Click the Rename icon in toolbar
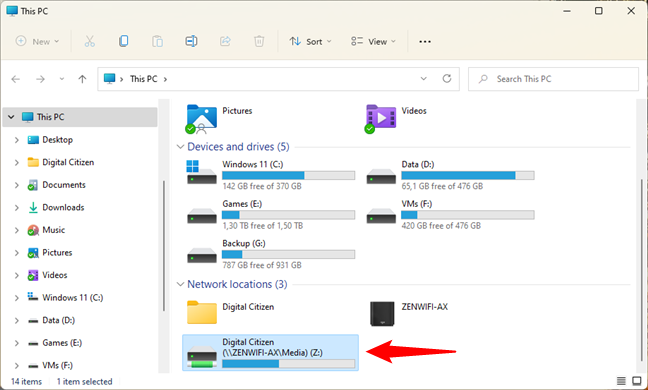 [x=191, y=41]
